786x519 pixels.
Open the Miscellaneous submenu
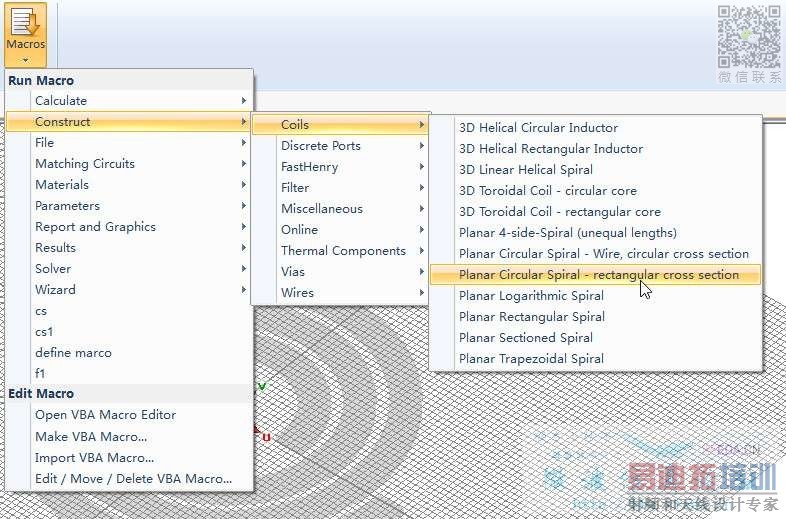coord(340,209)
